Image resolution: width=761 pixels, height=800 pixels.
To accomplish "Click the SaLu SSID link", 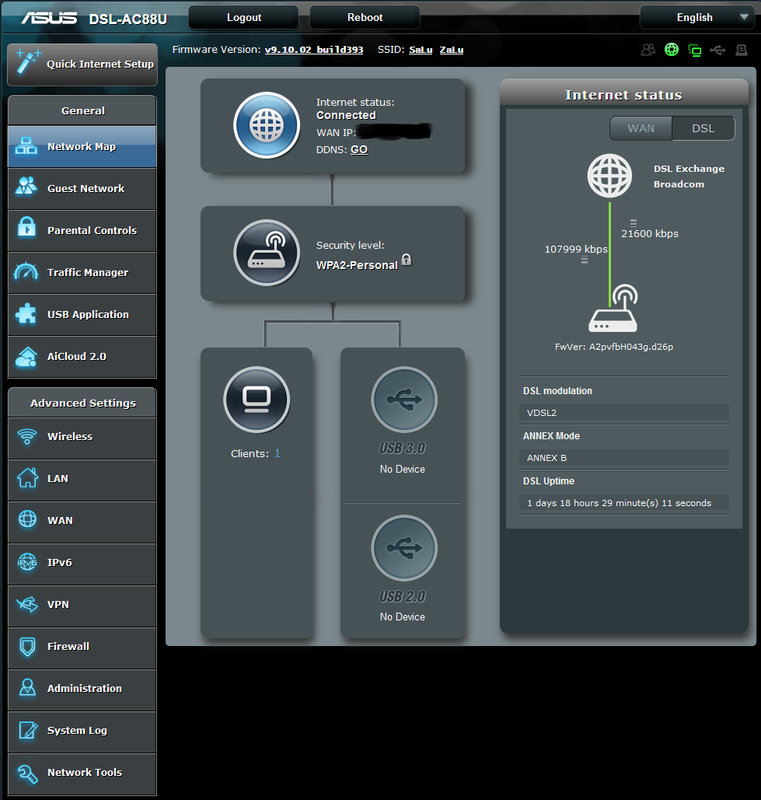I will (421, 50).
